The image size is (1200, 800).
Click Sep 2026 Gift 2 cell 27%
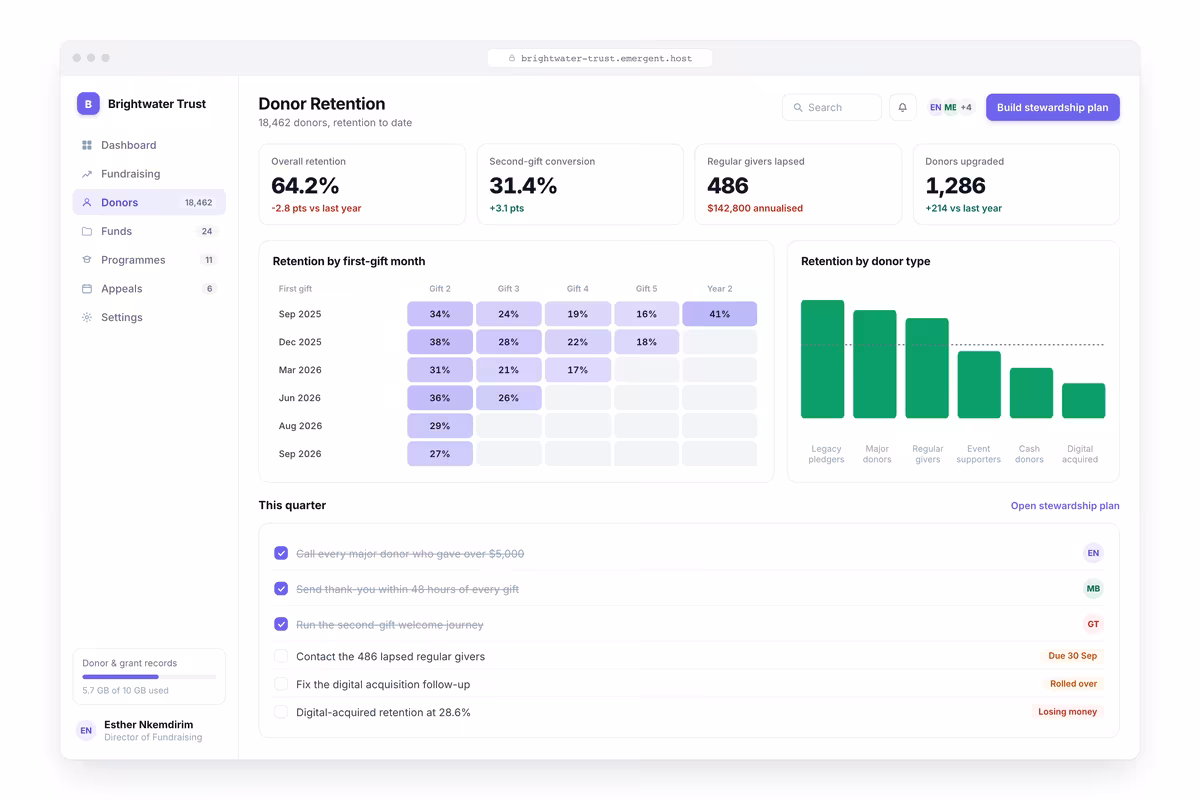(x=440, y=454)
